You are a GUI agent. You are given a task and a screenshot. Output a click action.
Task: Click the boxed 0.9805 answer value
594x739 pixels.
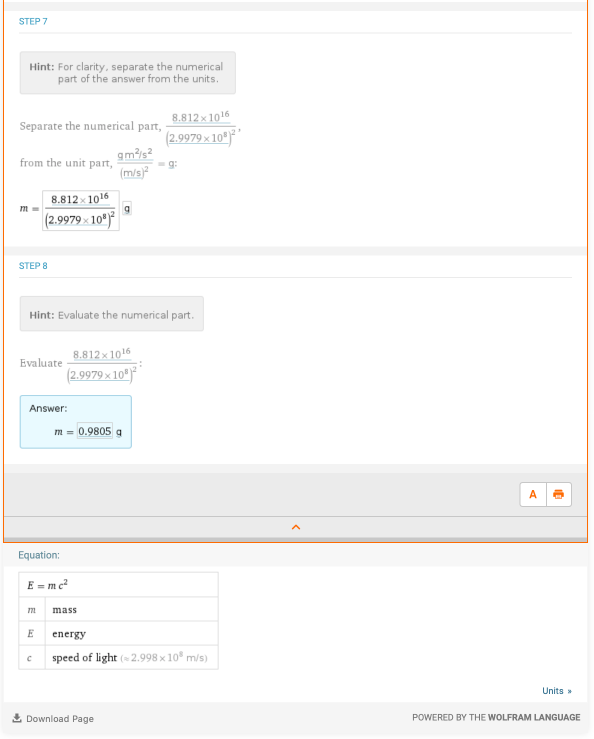click(95, 431)
